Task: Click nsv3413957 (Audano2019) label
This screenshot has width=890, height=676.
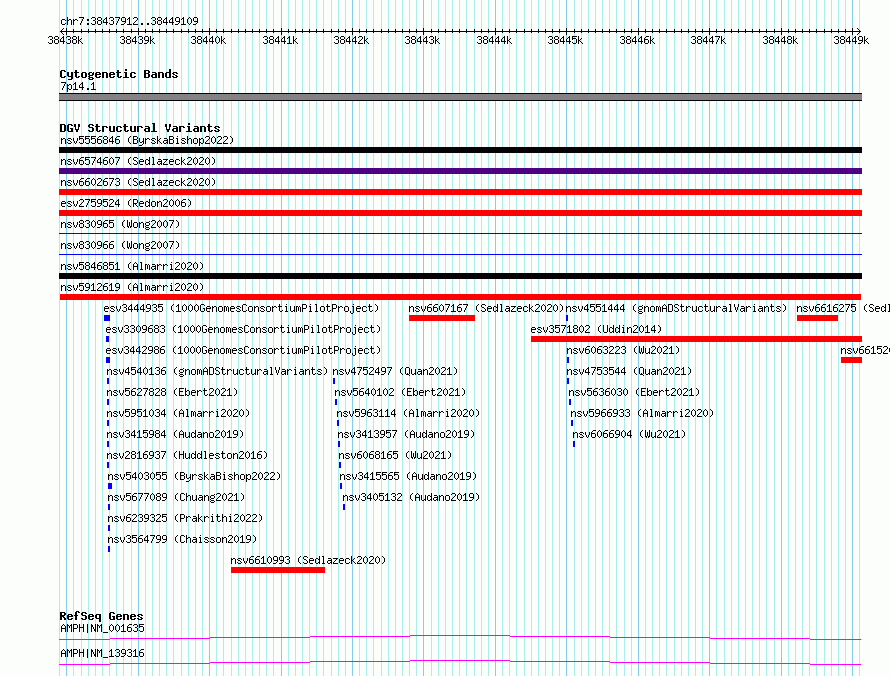Action: click(406, 434)
